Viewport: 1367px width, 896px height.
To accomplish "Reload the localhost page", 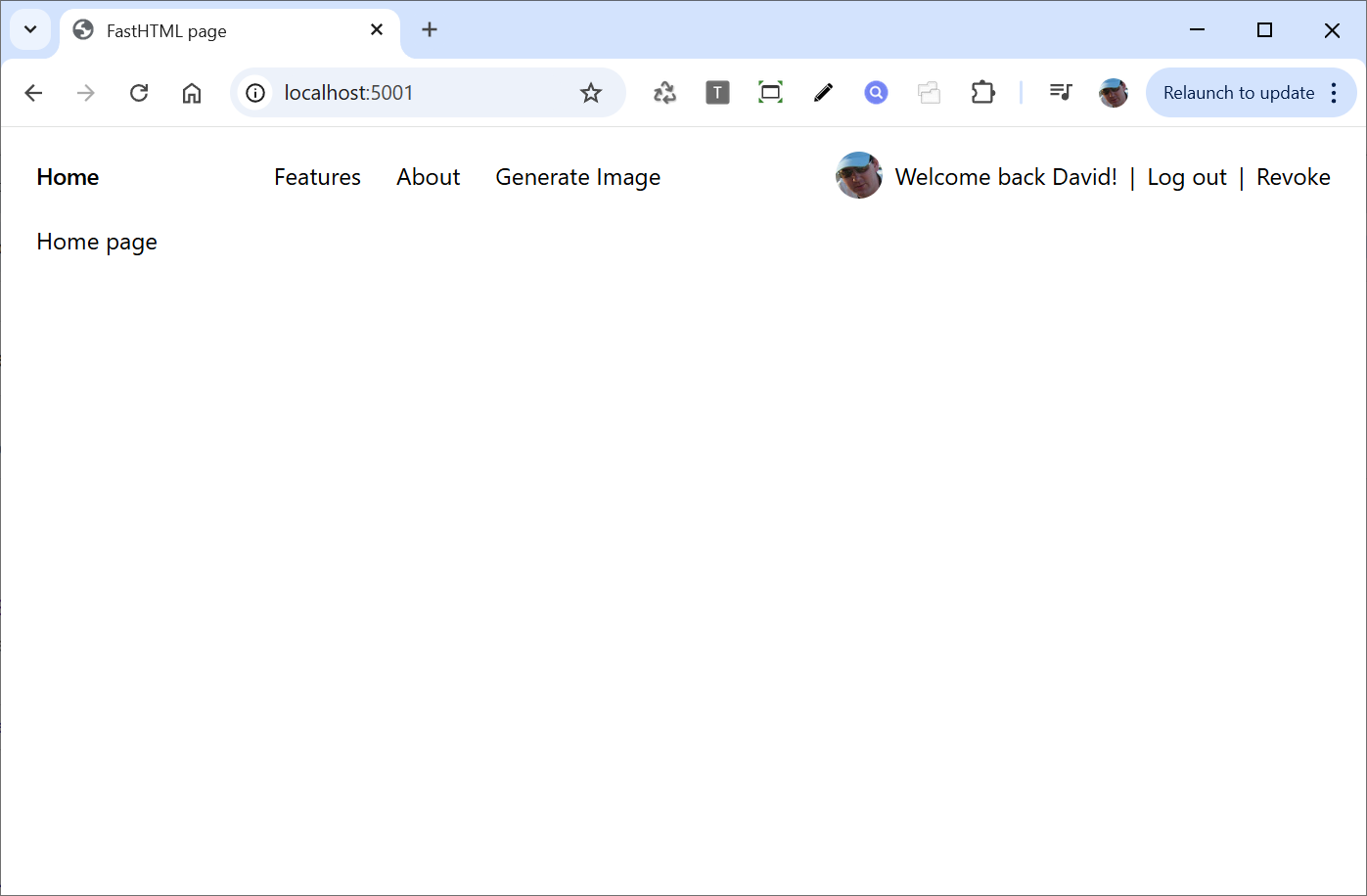I will coord(139,93).
